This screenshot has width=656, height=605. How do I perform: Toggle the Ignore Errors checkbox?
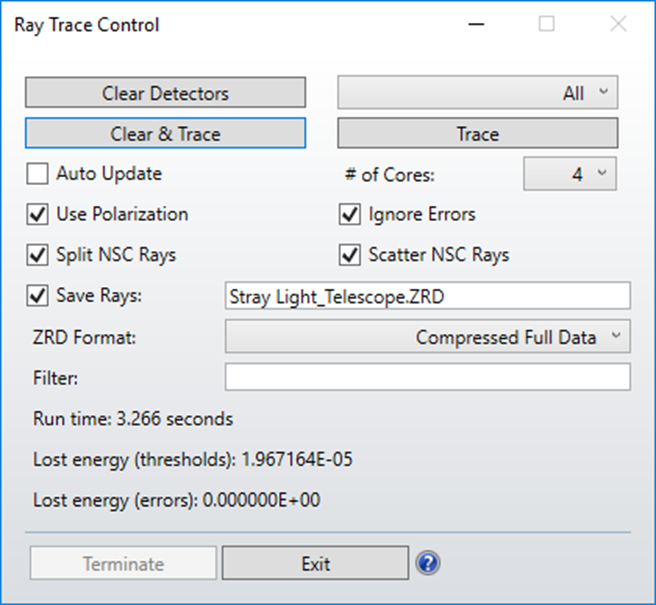pyautogui.click(x=350, y=214)
